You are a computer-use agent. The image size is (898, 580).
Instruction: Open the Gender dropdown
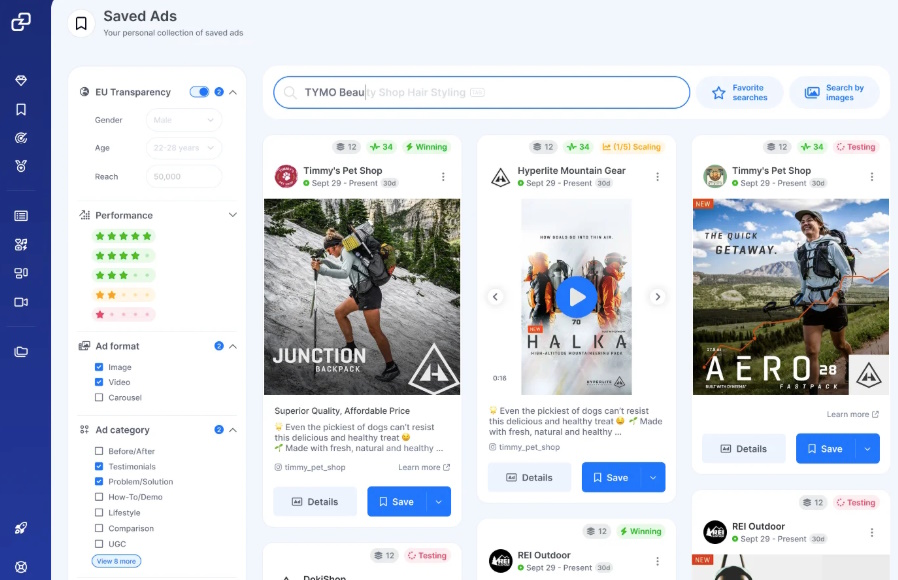click(184, 120)
